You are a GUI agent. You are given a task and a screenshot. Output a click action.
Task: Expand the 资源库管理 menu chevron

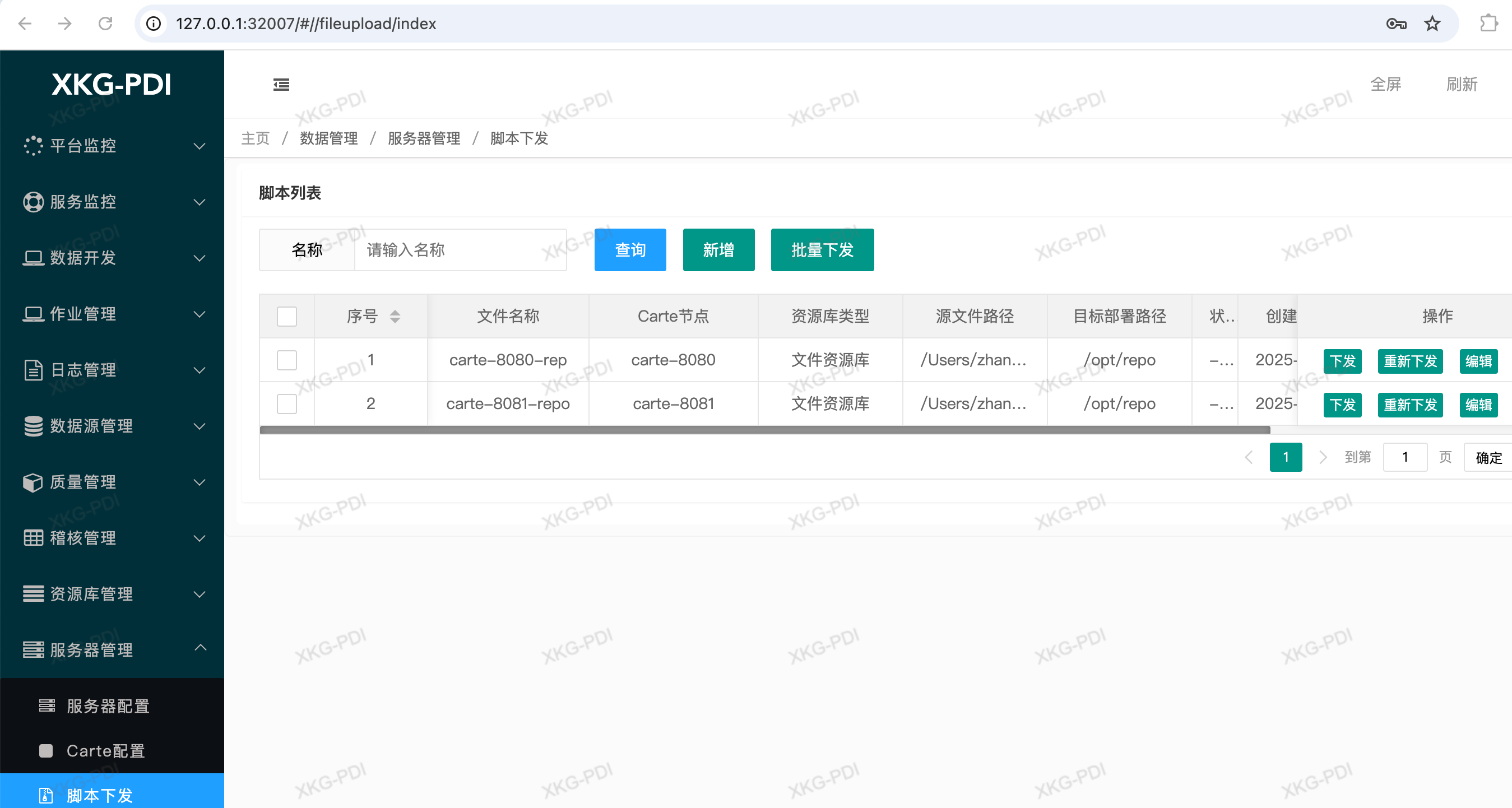200,595
